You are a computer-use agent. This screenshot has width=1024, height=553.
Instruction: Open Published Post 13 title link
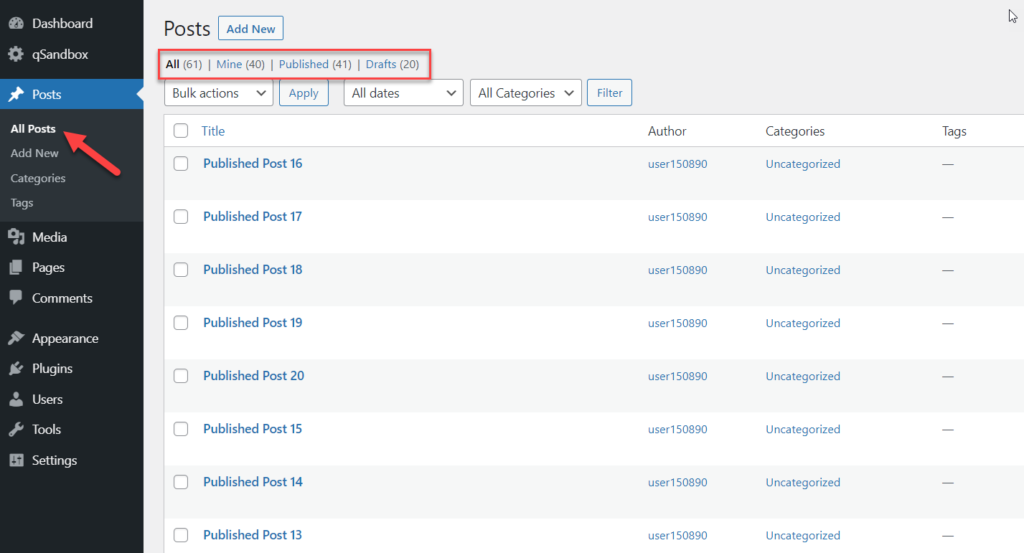pyautogui.click(x=252, y=535)
